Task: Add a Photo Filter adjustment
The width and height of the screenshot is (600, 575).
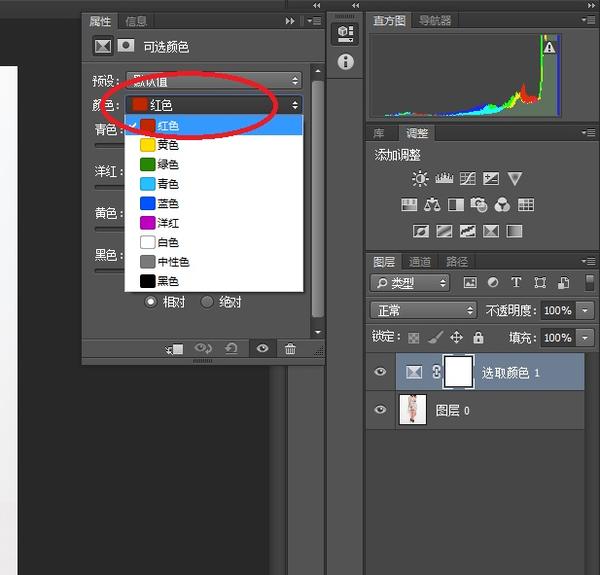Action: pos(479,205)
